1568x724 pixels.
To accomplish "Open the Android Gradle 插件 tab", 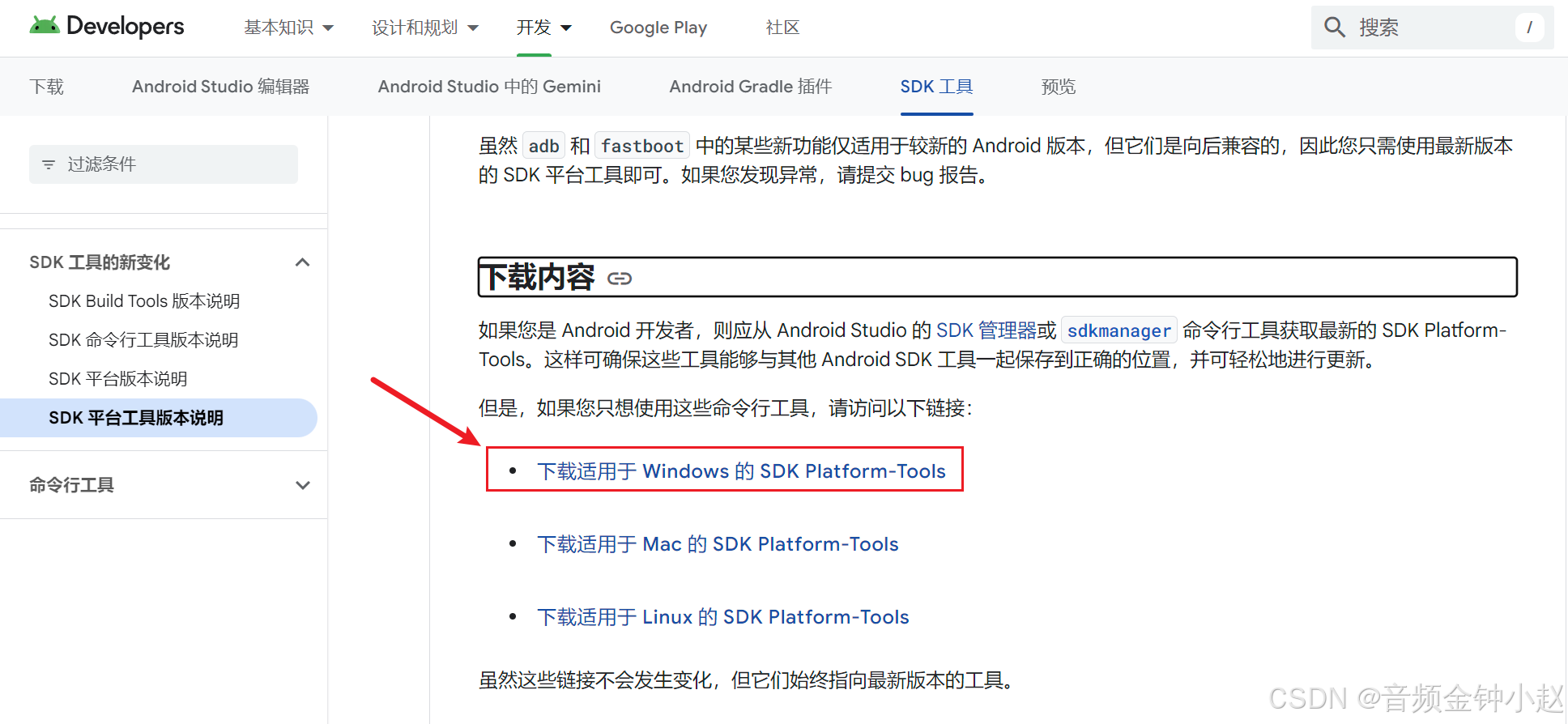I will (751, 87).
